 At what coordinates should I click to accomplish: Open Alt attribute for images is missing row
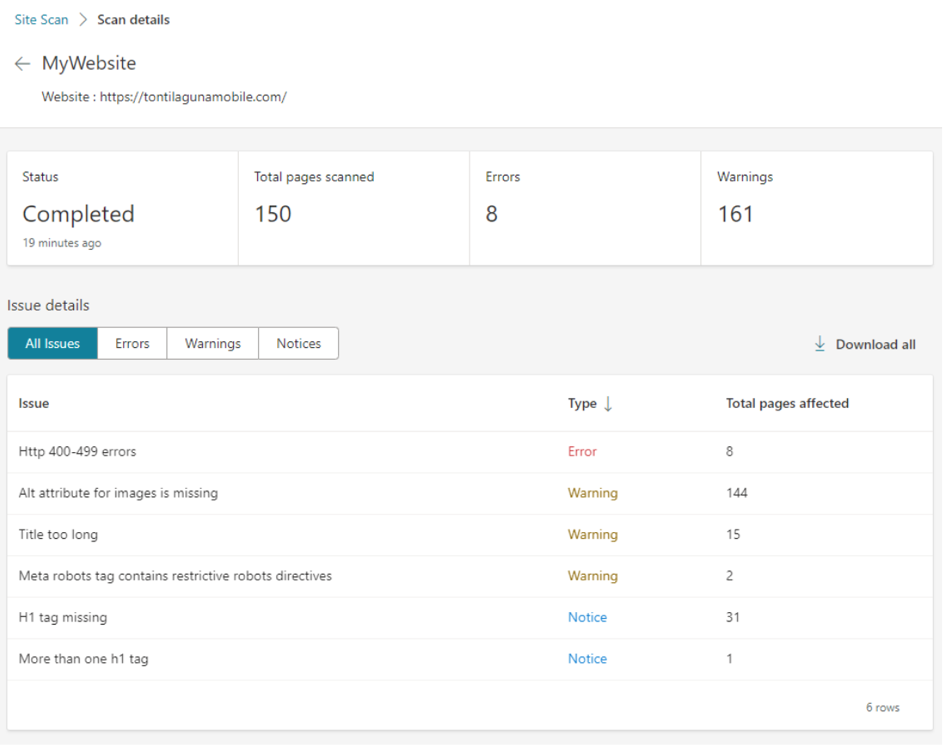(118, 493)
